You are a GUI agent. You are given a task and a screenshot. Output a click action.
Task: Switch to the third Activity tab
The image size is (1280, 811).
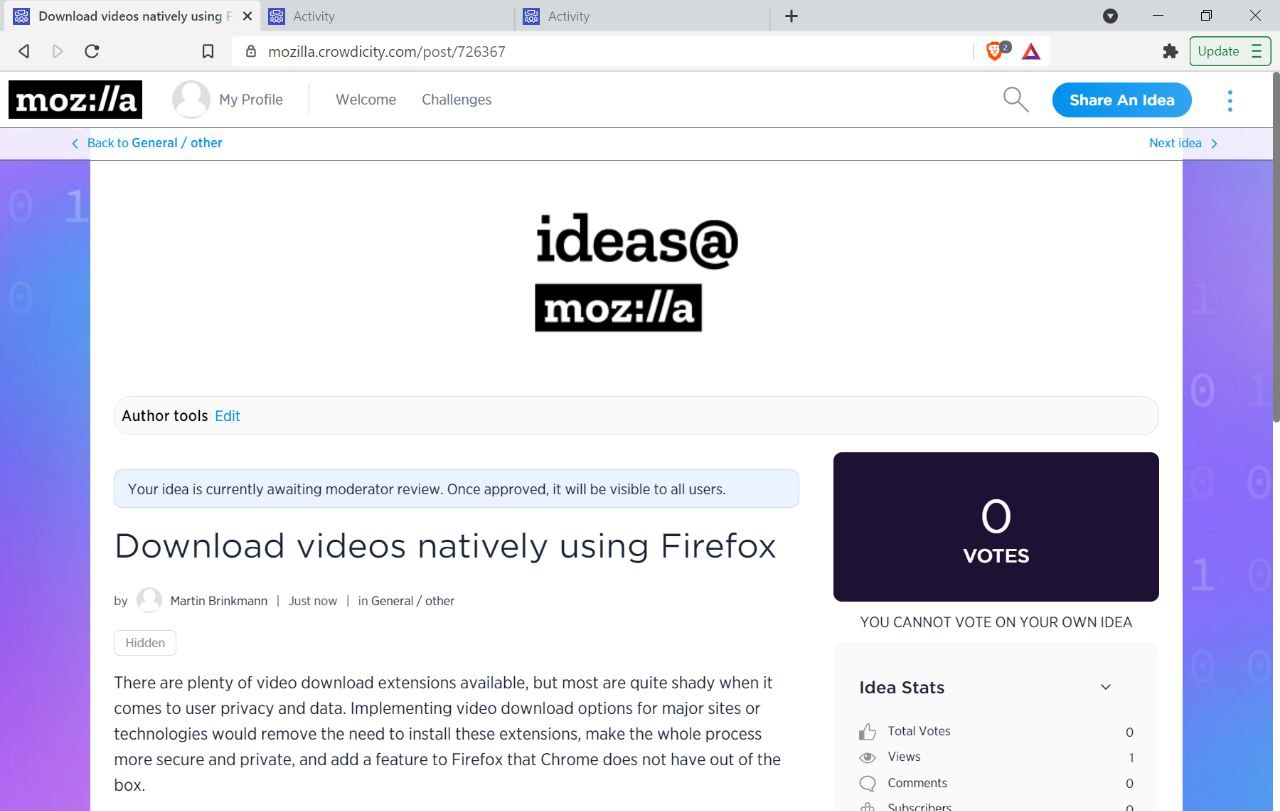[643, 16]
